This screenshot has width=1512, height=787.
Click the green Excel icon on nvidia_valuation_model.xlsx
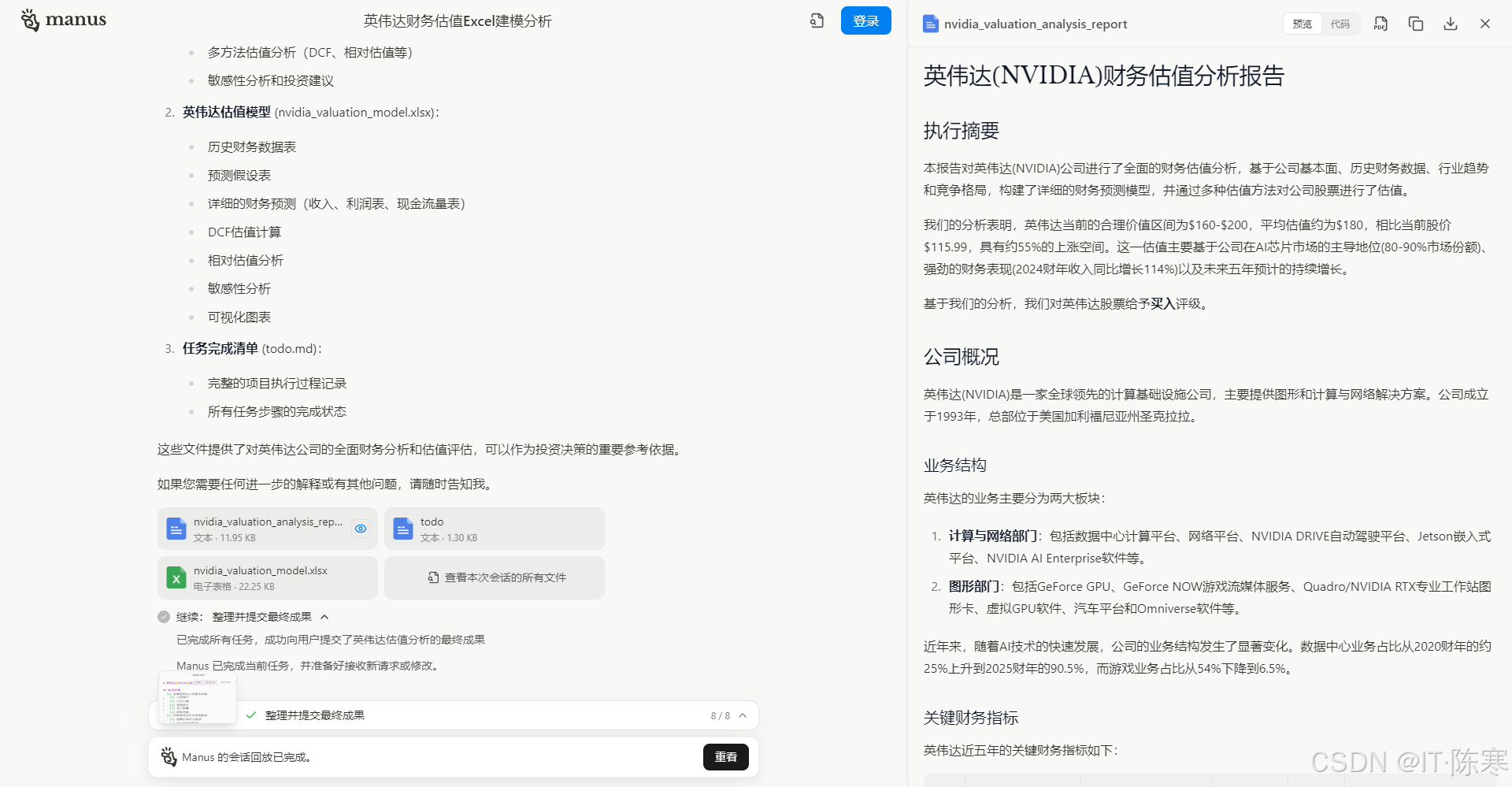pos(176,577)
